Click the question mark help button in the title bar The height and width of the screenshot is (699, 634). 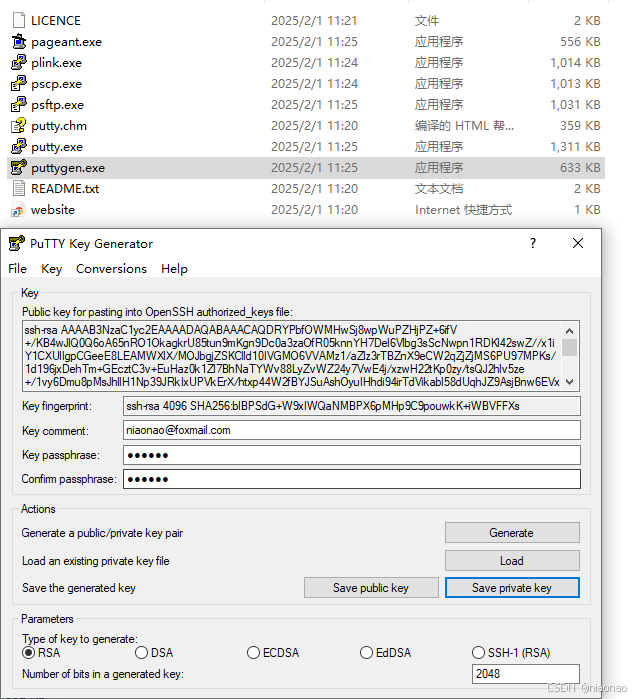pyautogui.click(x=533, y=243)
